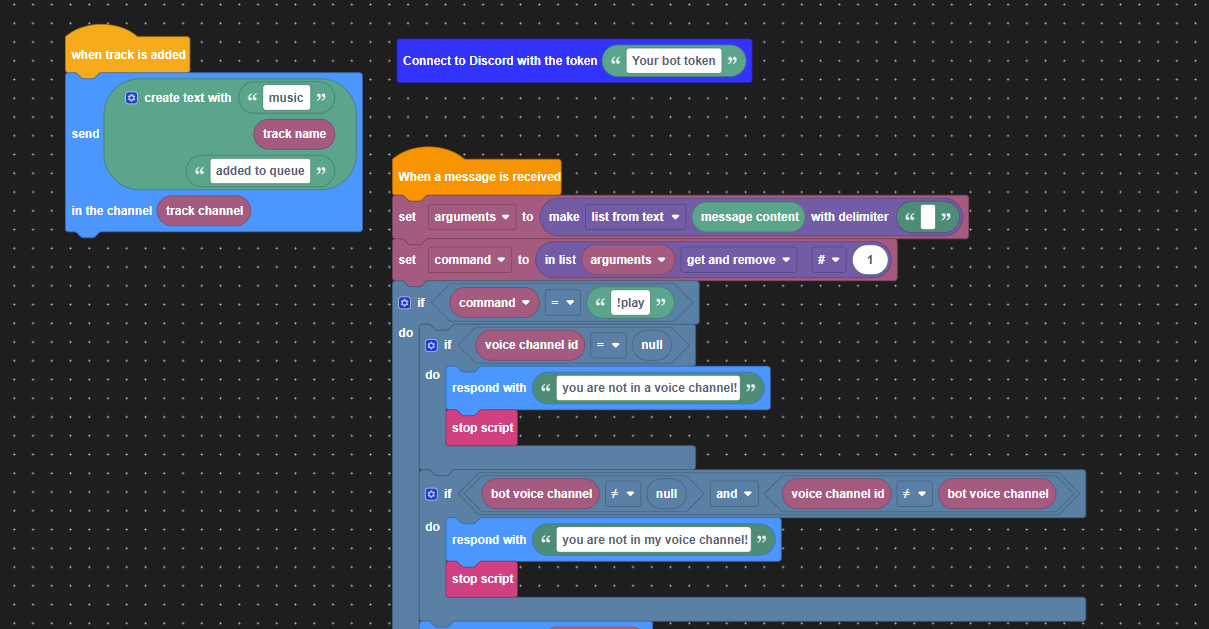Open the gear on the create text block

[131, 98]
